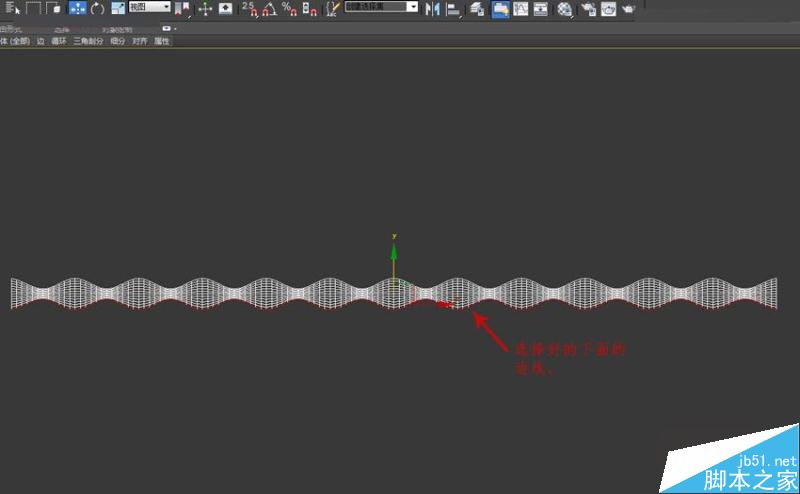Open the 细分 ribbon panel tab

click(118, 41)
